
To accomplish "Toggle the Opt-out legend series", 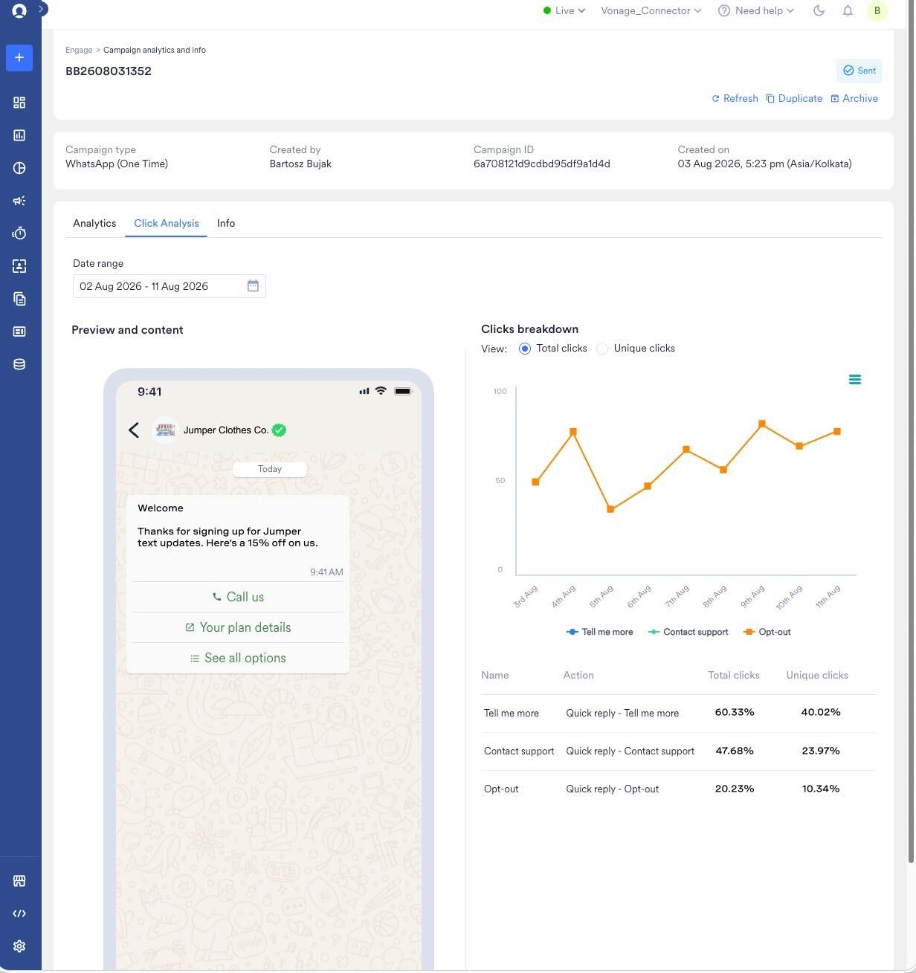I will (767, 632).
